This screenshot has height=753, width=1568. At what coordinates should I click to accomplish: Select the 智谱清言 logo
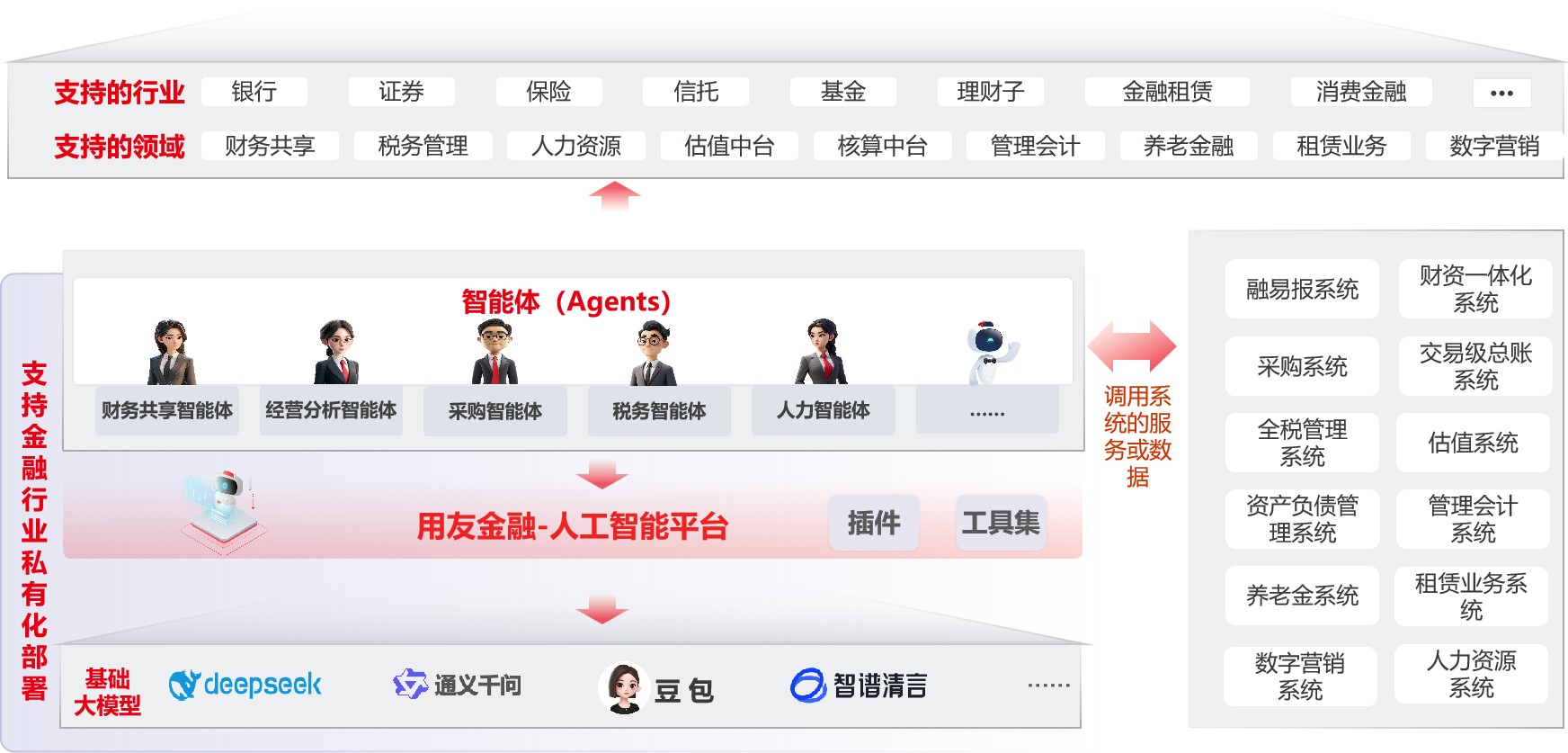807,686
